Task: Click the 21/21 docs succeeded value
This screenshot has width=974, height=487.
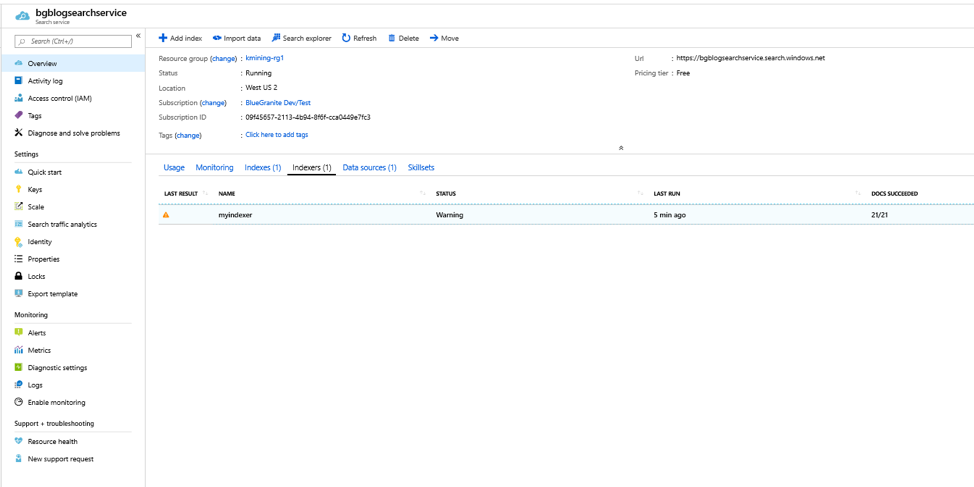Action: 881,215
